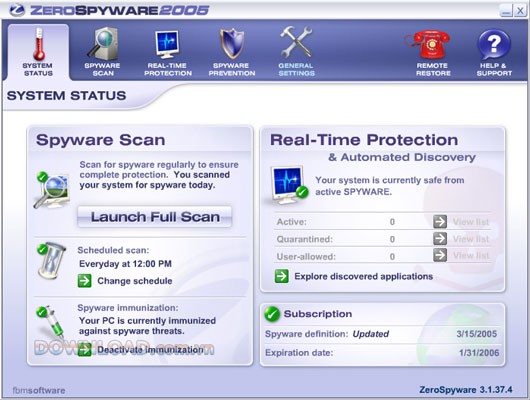Click the Spyware definition date 3/15/2005
This screenshot has width=530, height=400.
[477, 334]
